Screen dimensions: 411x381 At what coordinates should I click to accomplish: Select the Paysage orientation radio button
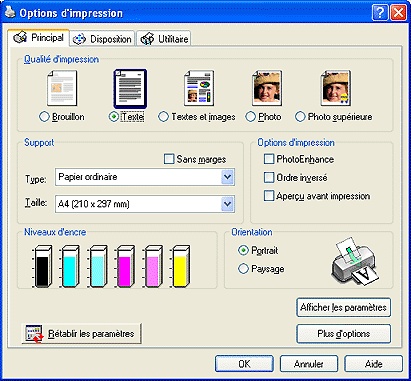pos(243,268)
